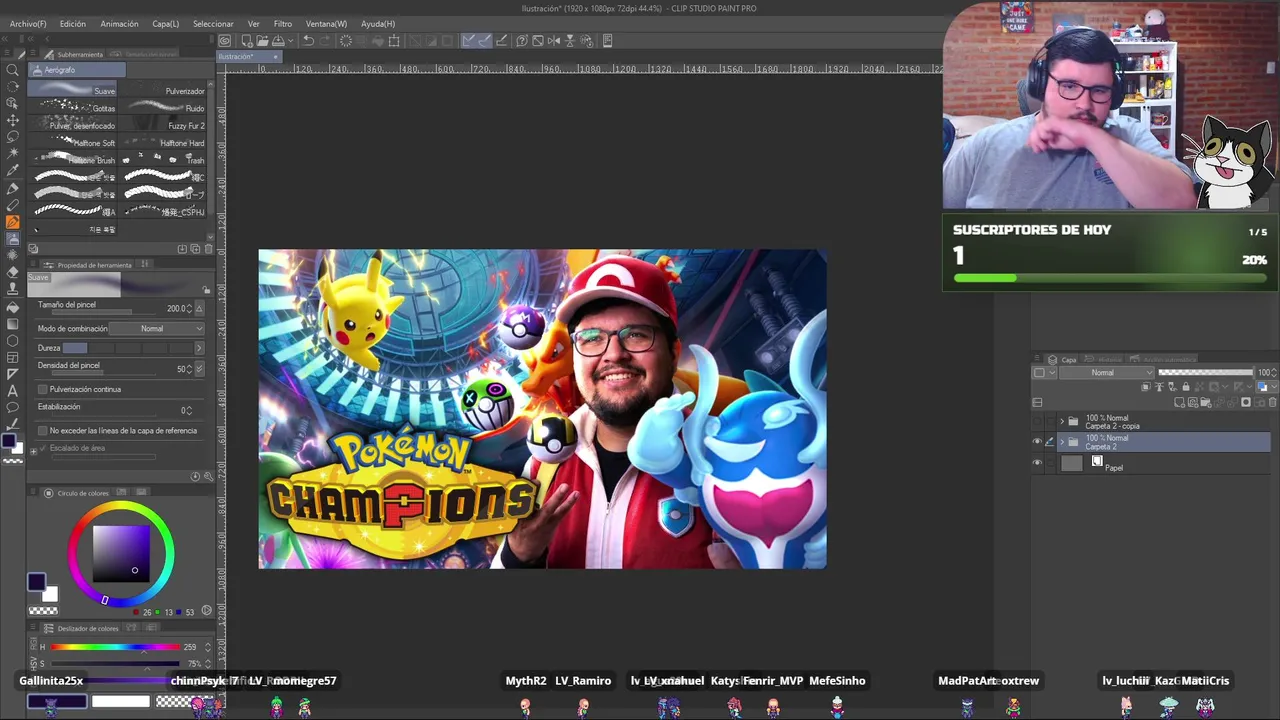Screen dimensions: 1280x720
Task: Toggle the Escalado de área checkbox
Action: (x=43, y=448)
